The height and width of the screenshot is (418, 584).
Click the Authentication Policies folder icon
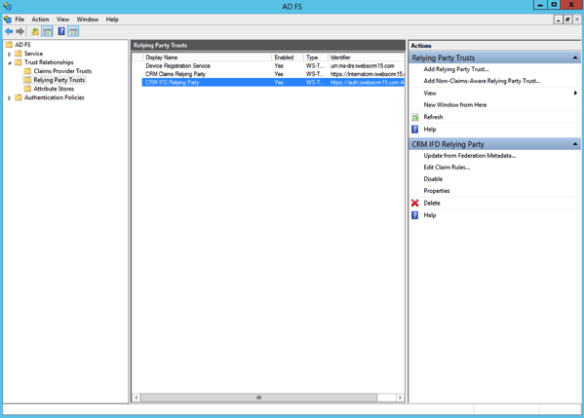coord(18,98)
